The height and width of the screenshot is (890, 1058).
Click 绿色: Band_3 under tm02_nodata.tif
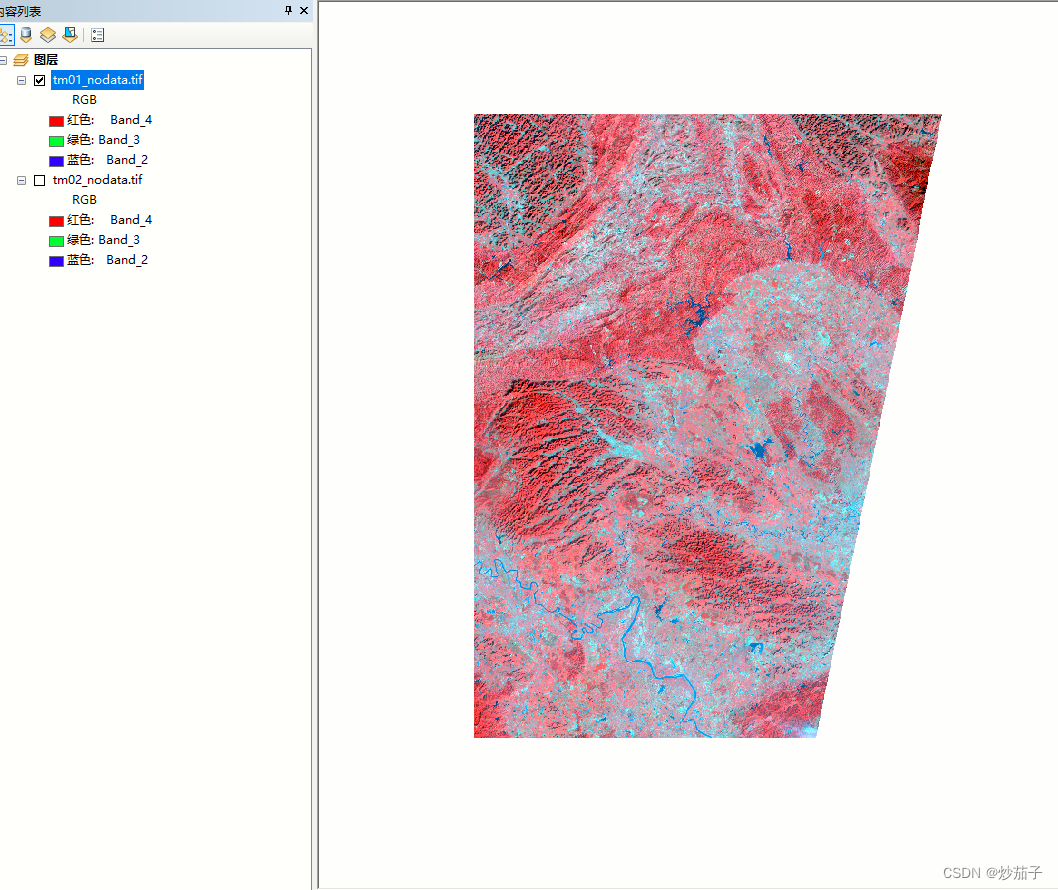103,240
